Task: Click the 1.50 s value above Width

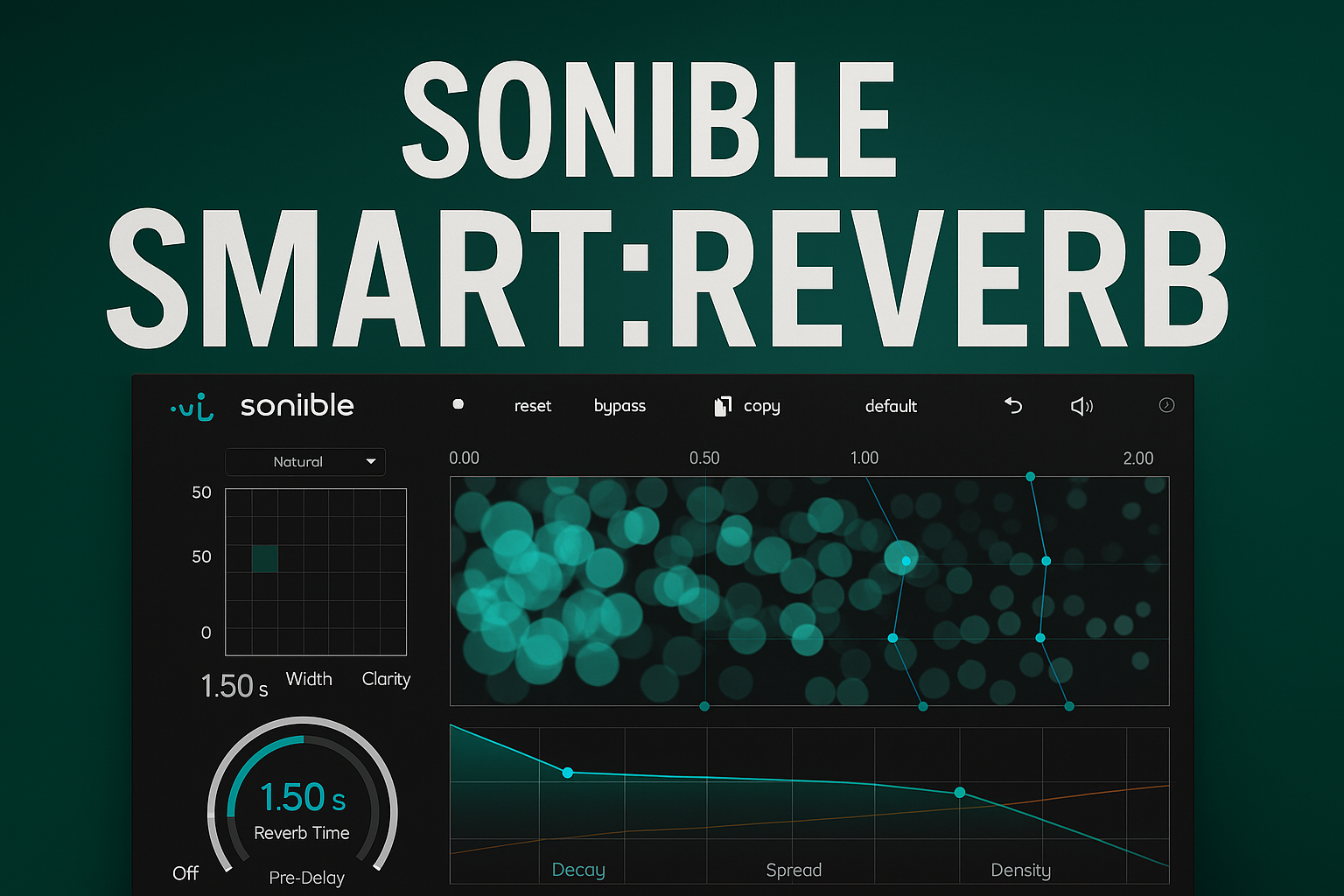Action: click(234, 686)
